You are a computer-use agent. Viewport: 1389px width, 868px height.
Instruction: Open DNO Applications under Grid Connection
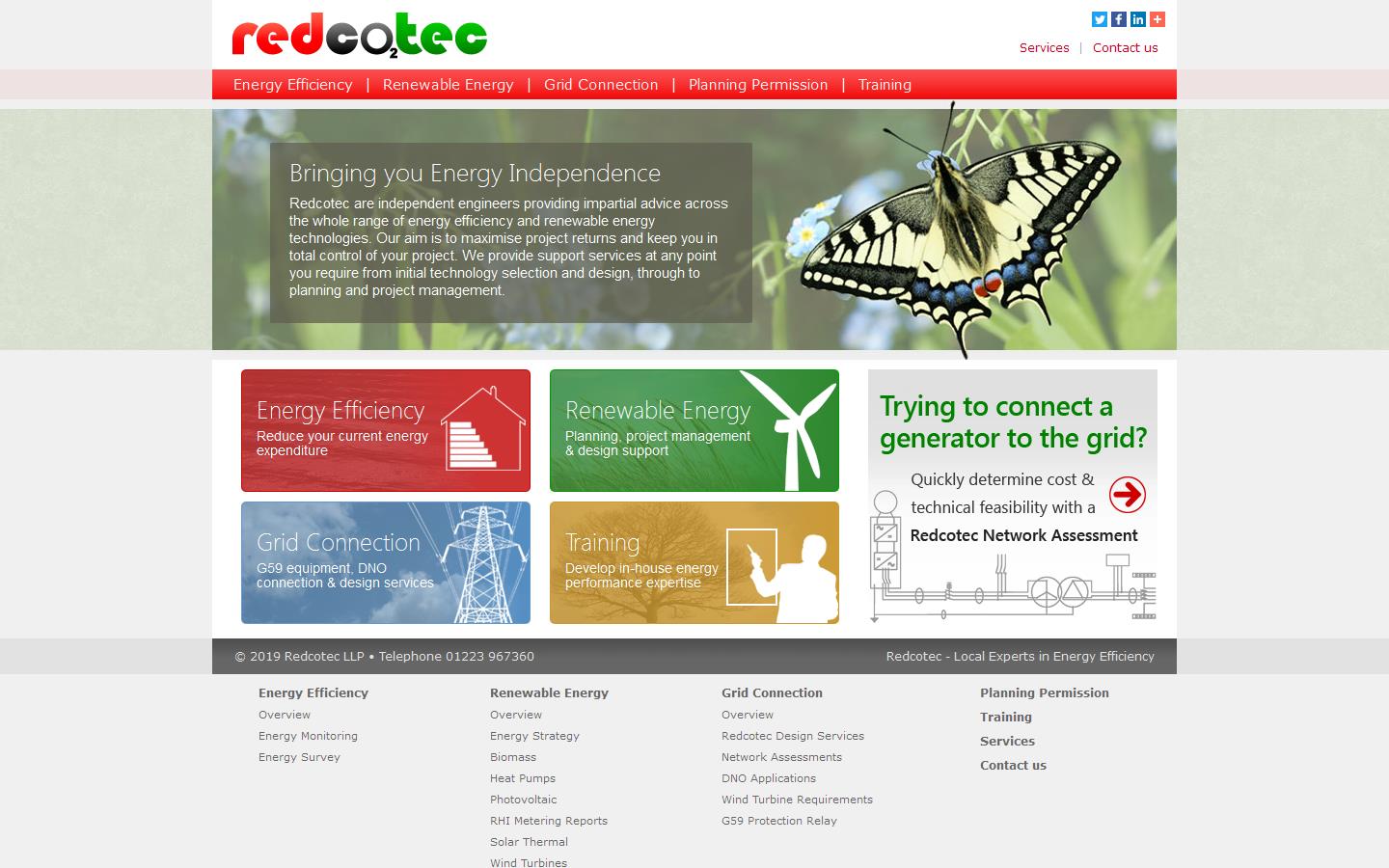point(768,778)
